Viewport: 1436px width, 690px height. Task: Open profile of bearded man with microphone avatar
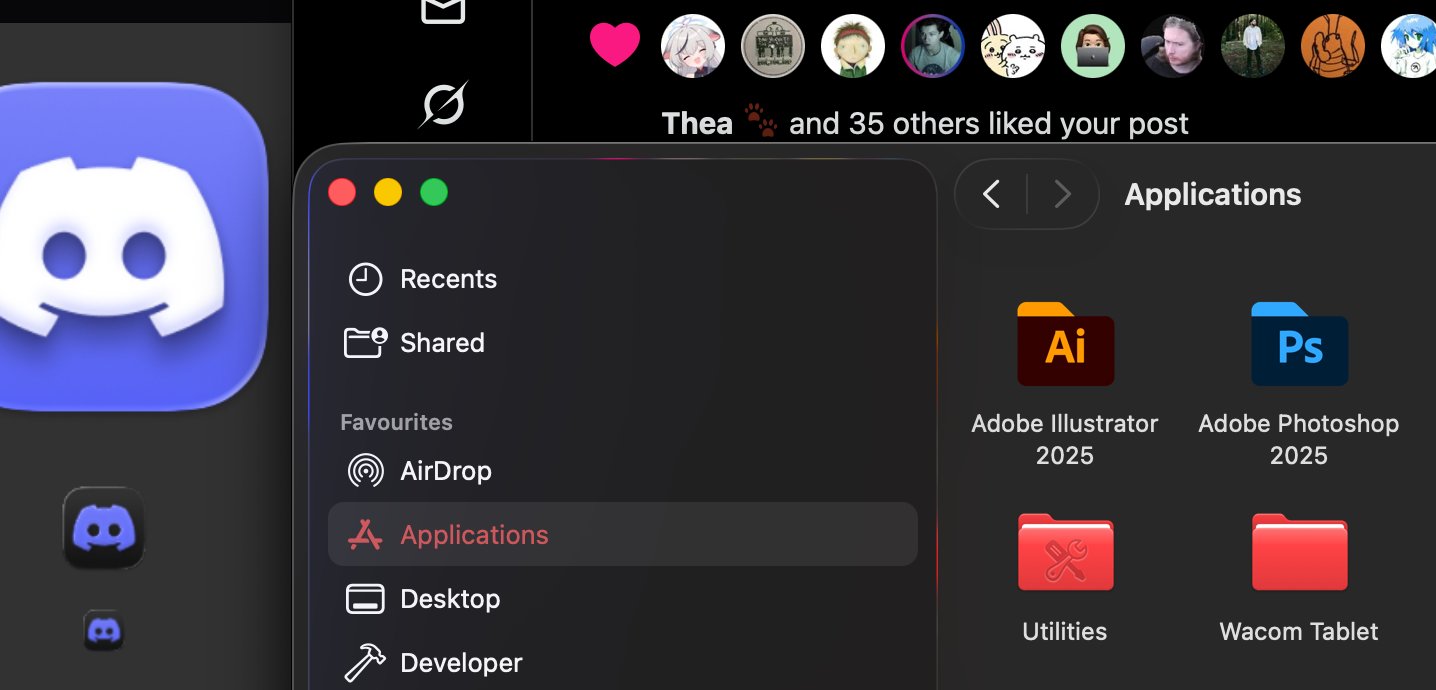click(x=1173, y=46)
